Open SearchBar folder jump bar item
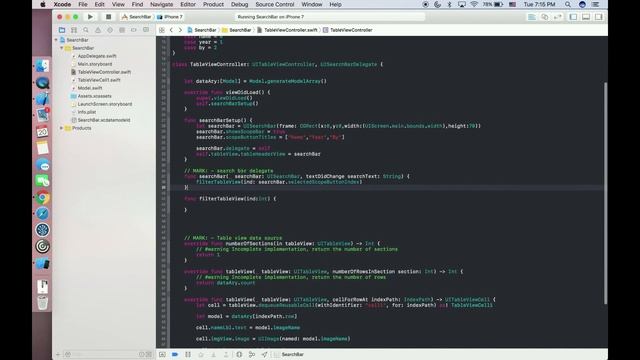The image size is (640, 360). coord(237,30)
